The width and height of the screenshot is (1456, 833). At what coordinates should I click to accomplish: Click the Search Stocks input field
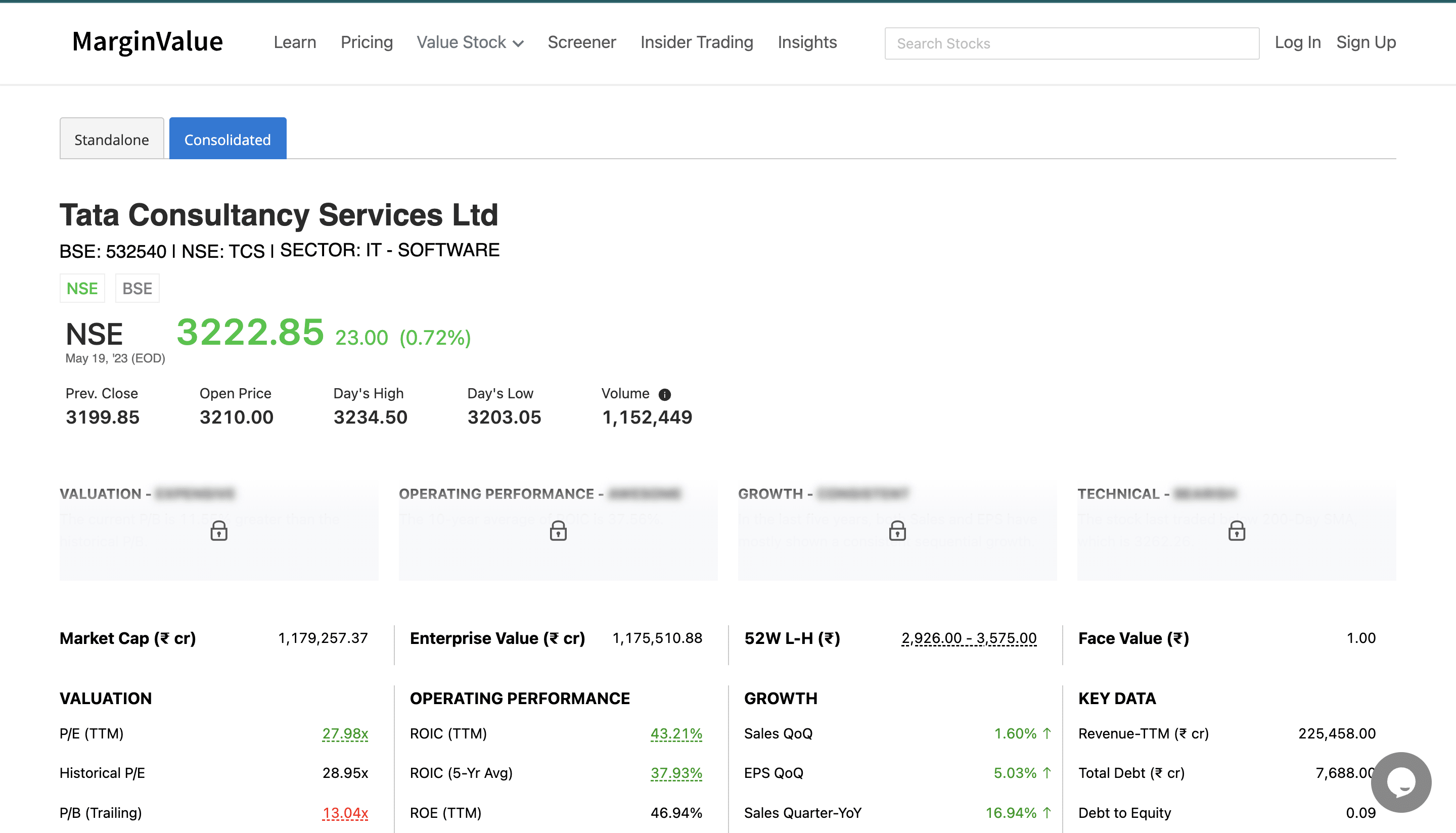tap(1071, 43)
